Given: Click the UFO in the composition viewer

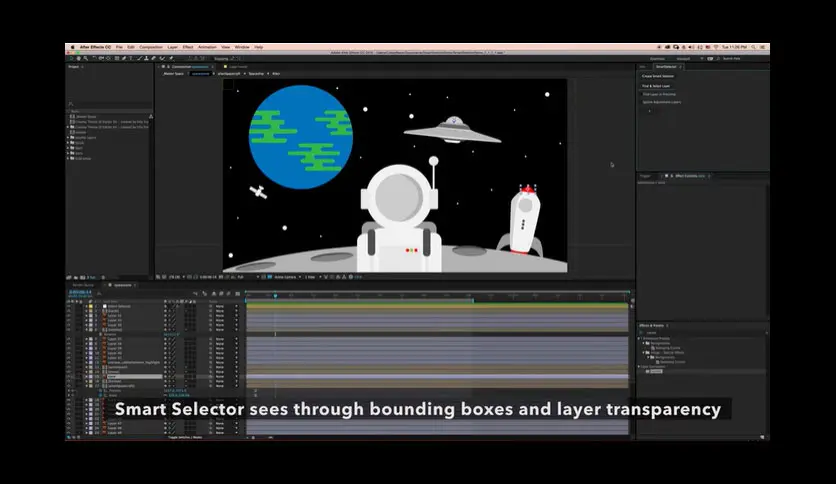Looking at the screenshot, I should (452, 130).
